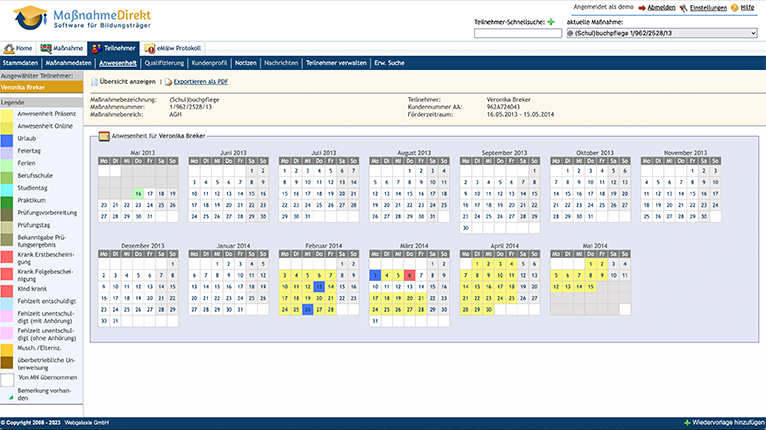Open the Einstellungen link
Image resolution: width=766 pixels, height=430 pixels.
708,8
